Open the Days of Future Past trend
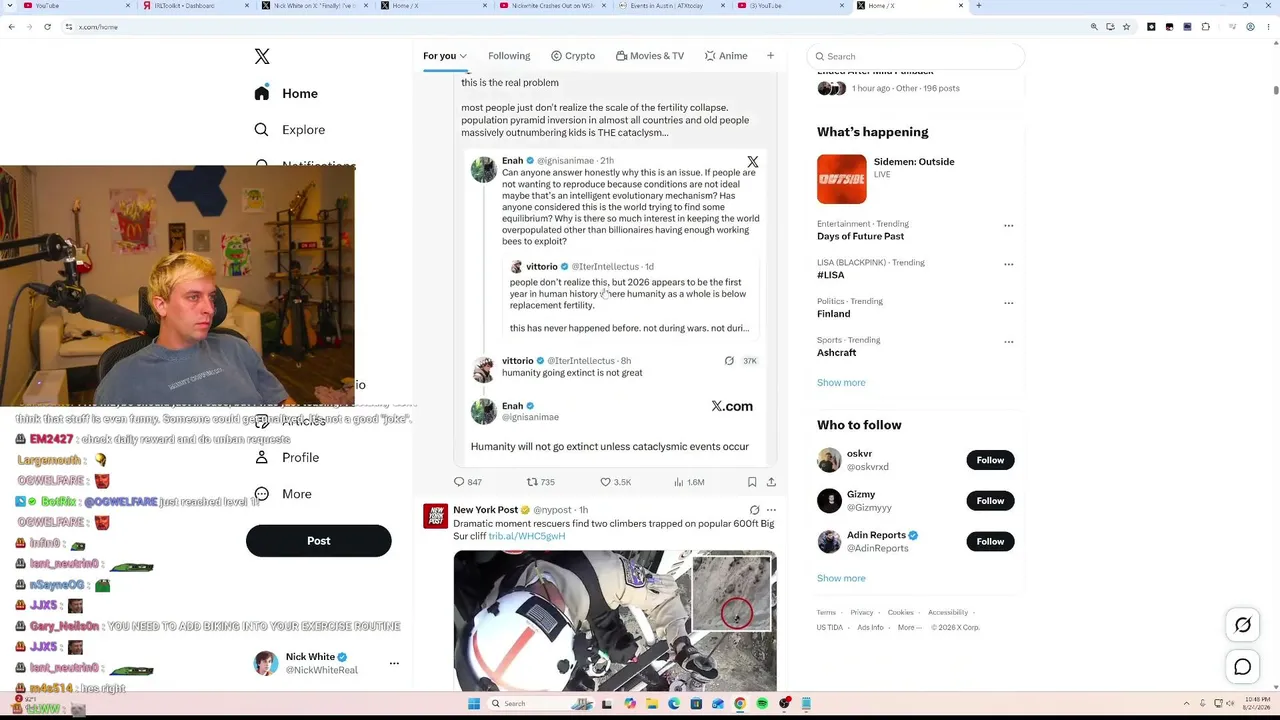The width and height of the screenshot is (1280, 720). pyautogui.click(x=860, y=236)
